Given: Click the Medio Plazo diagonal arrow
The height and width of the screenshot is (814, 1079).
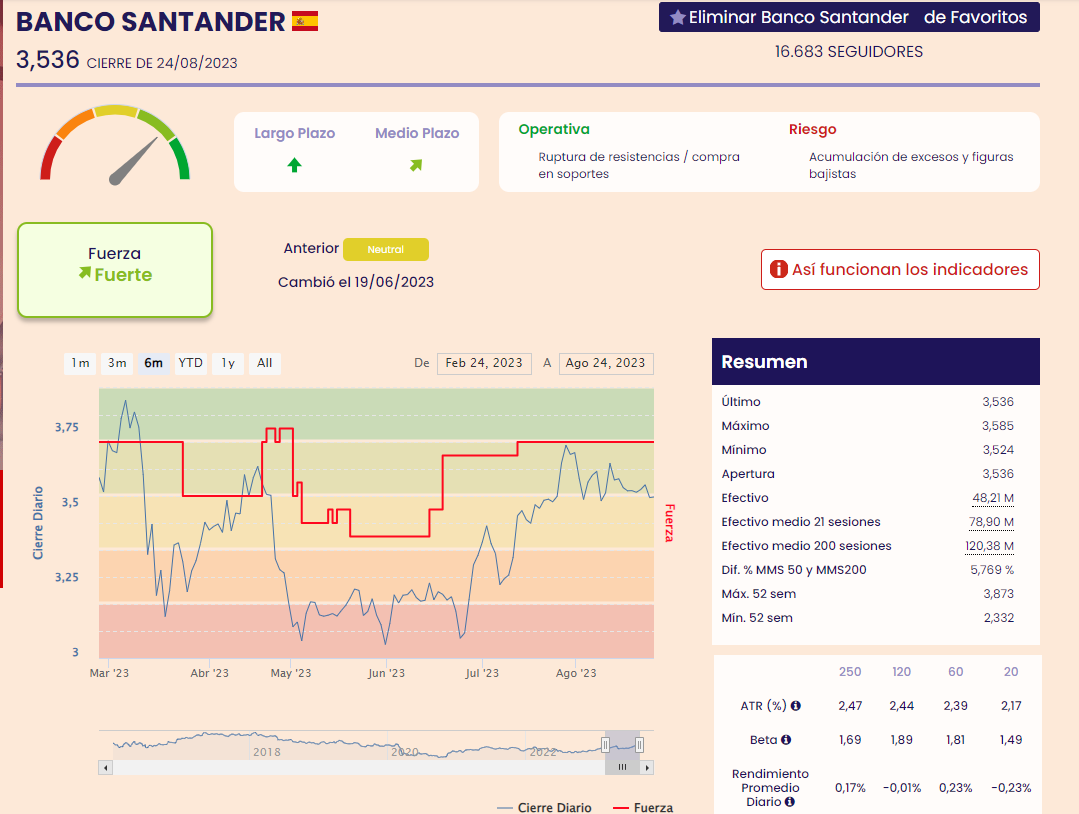Looking at the screenshot, I should coord(416,165).
